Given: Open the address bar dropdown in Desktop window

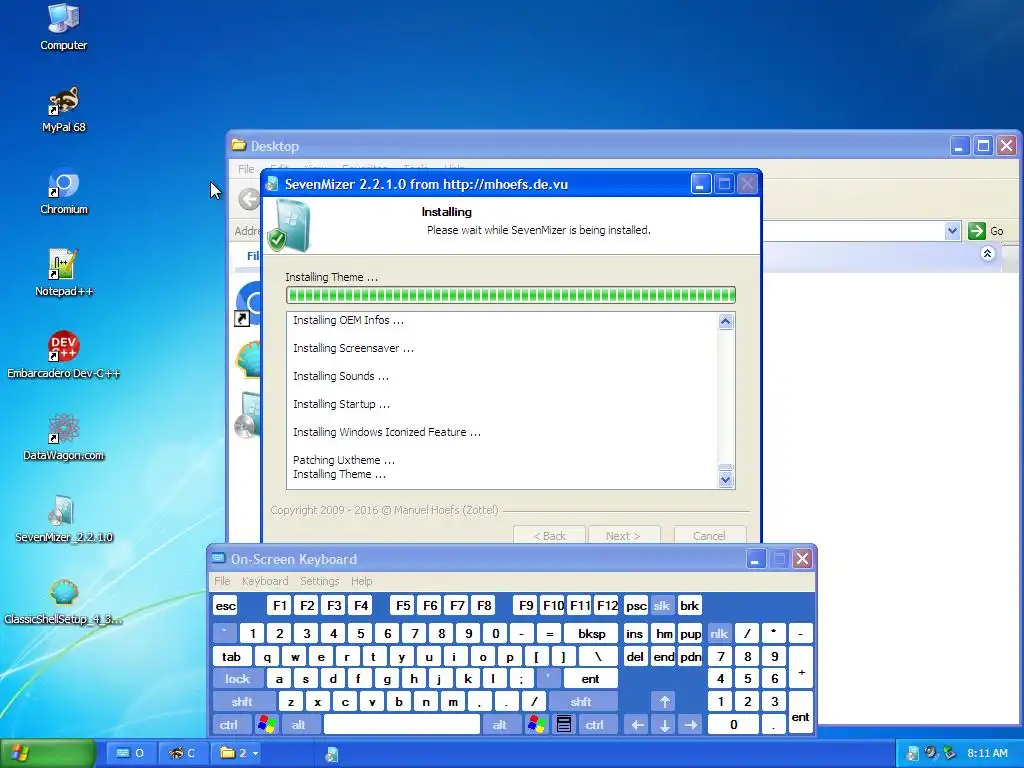Looking at the screenshot, I should (952, 231).
